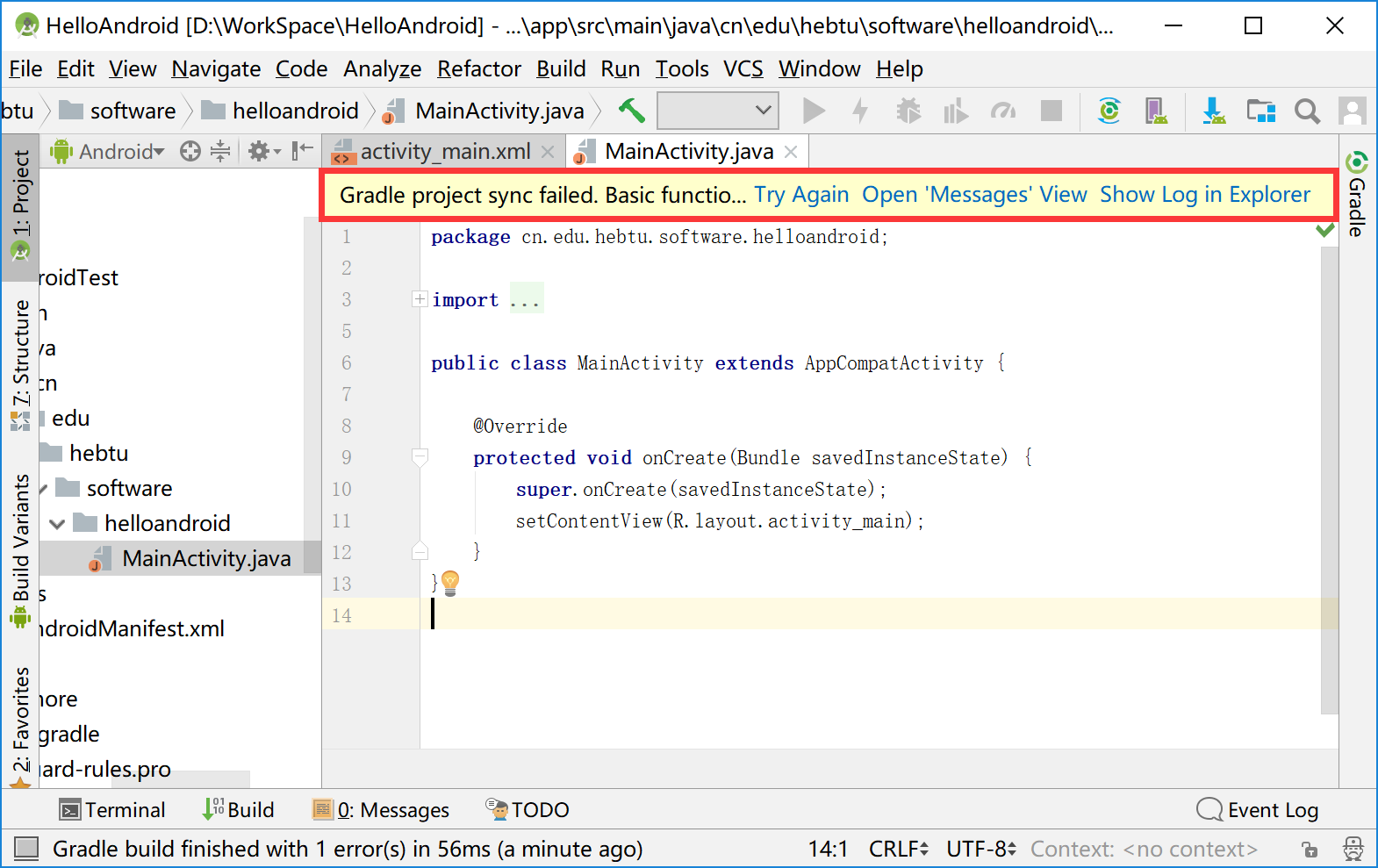Viewport: 1378px width, 868px height.
Task: Click Show Log in Explorer link
Action: coord(1205,195)
